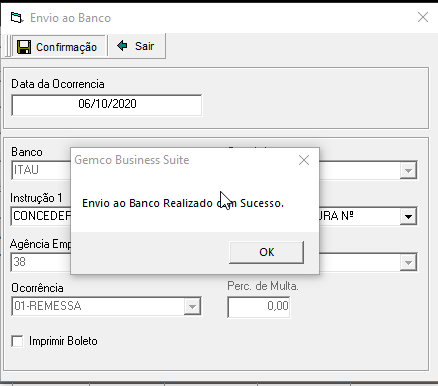Close the Gemco Business Suite dialog
The width and height of the screenshot is (438, 386).
click(x=304, y=160)
